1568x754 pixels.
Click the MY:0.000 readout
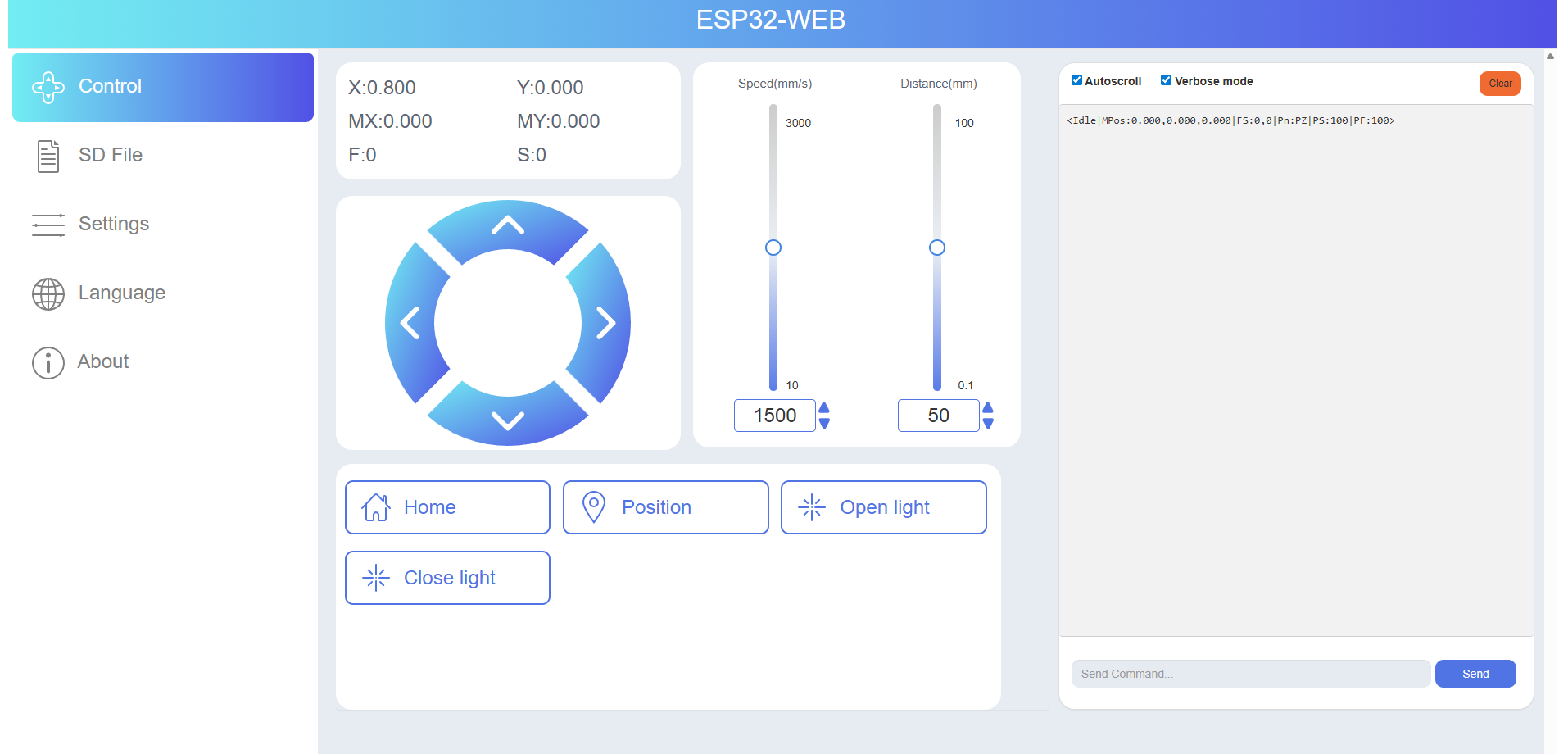tap(559, 121)
